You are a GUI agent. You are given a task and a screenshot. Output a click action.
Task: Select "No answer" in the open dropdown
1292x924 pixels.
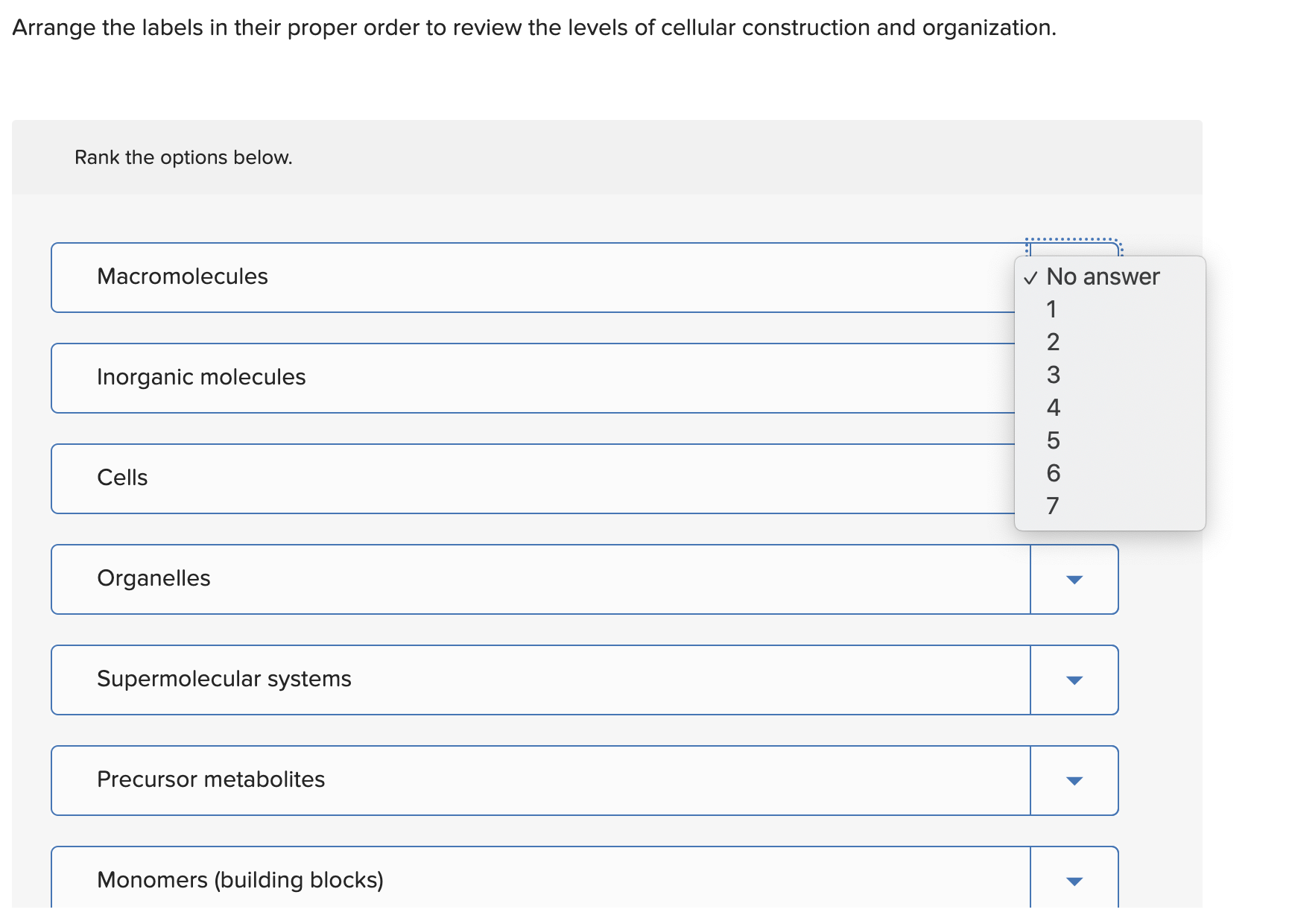point(1101,276)
